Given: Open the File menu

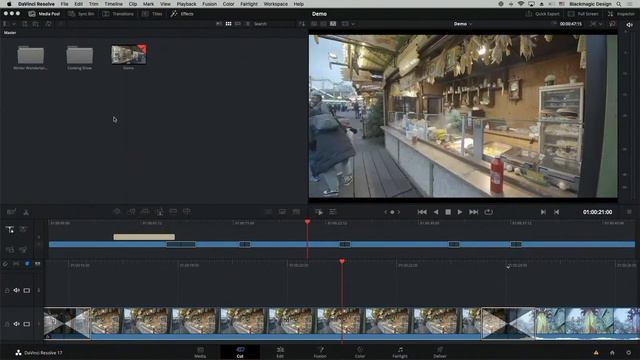Looking at the screenshot, I should [x=64, y=4].
